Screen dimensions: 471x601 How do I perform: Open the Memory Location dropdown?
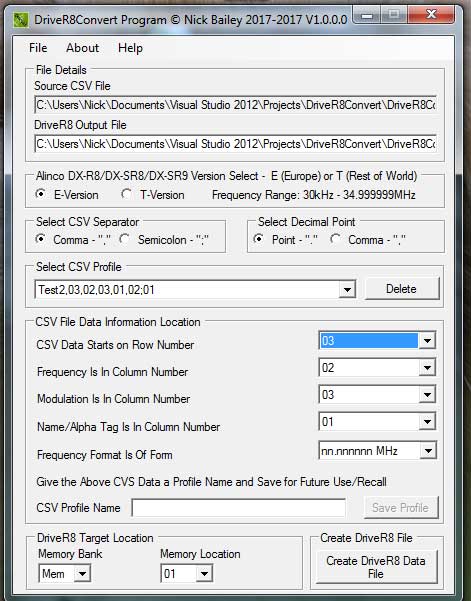(x=204, y=574)
